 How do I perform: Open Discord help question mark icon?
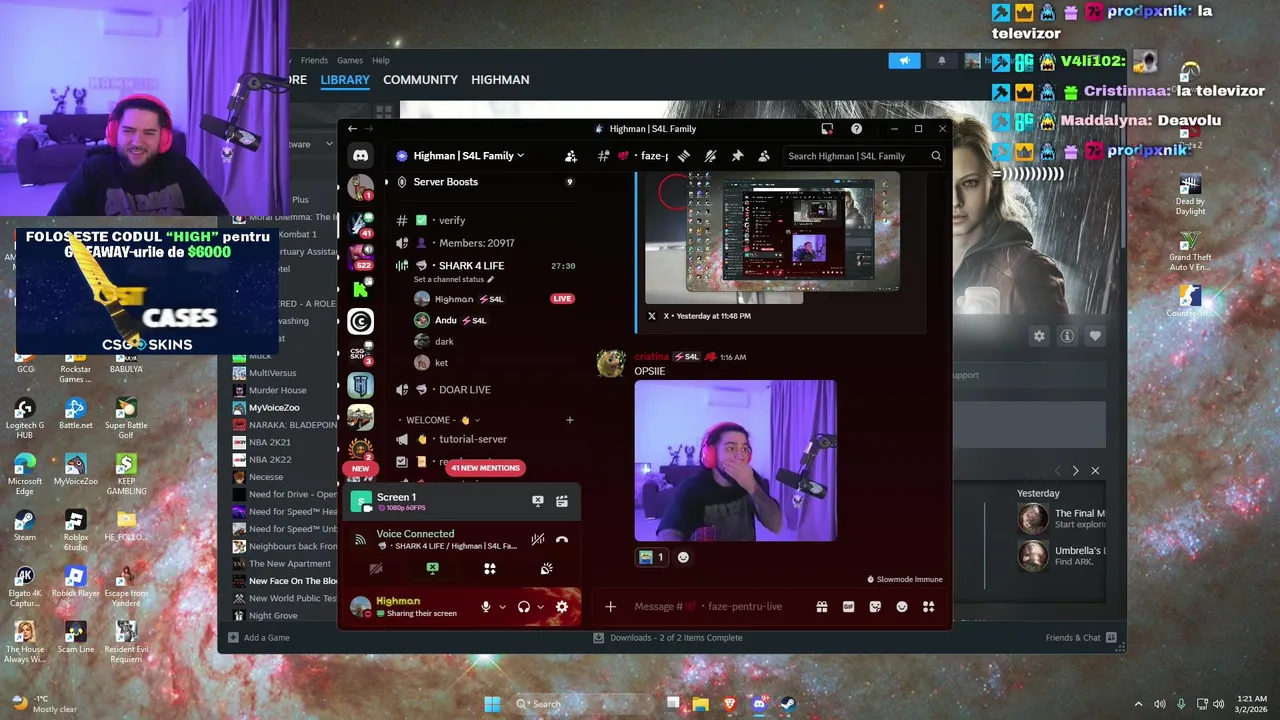(856, 129)
